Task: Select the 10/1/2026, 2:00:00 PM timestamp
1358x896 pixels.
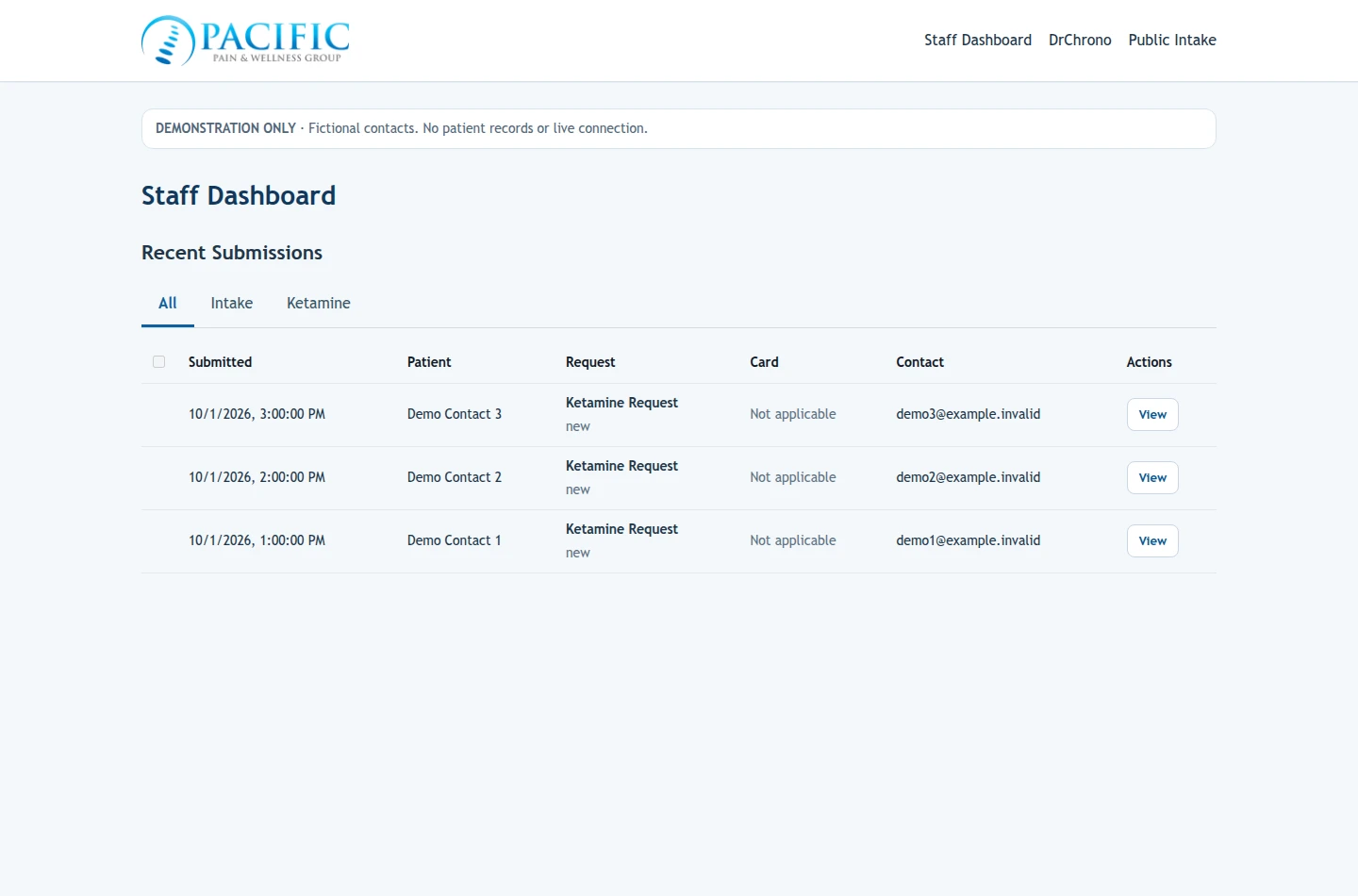Action: tap(257, 477)
